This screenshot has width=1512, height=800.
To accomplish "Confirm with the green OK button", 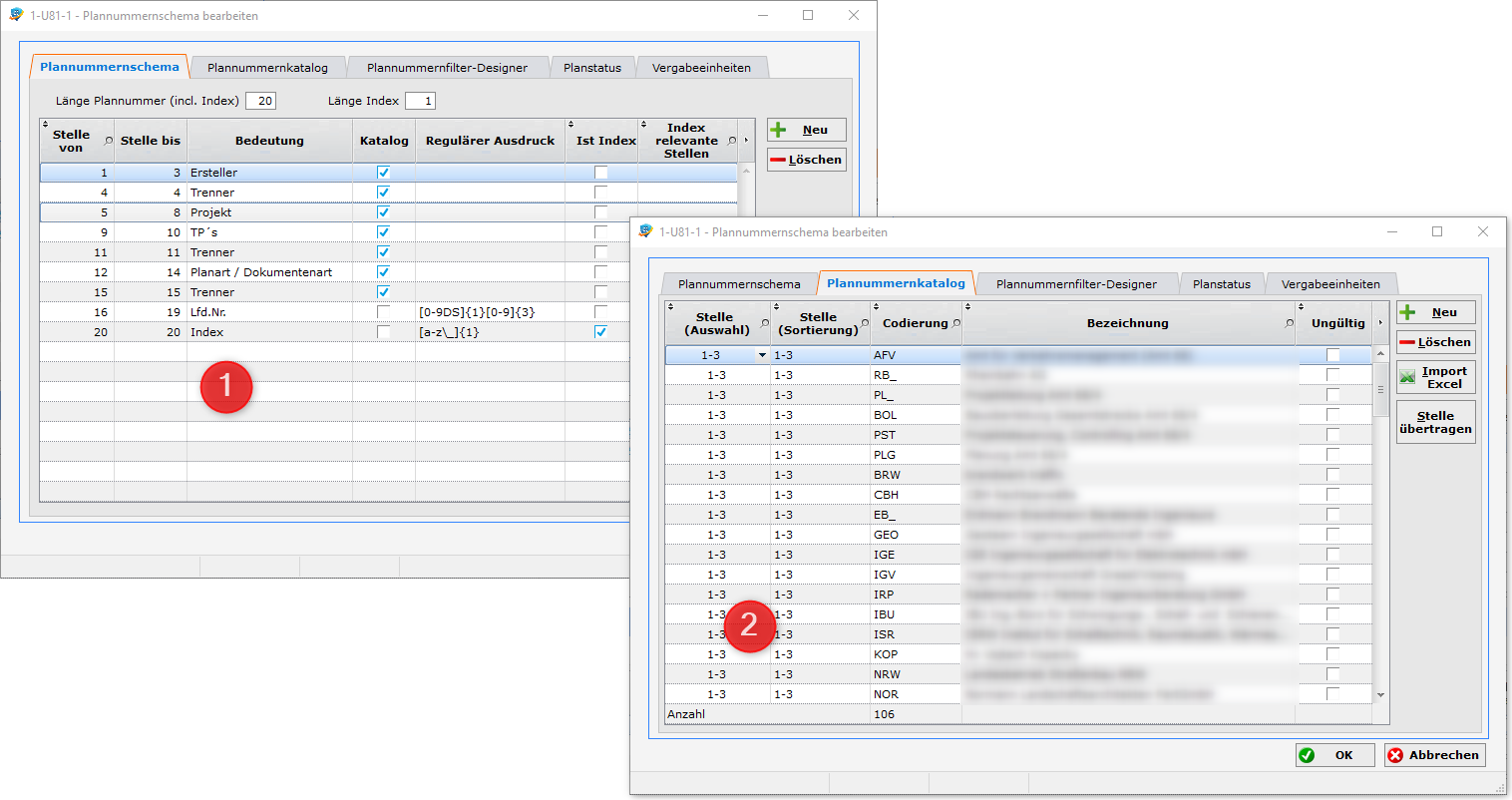I will (1334, 755).
